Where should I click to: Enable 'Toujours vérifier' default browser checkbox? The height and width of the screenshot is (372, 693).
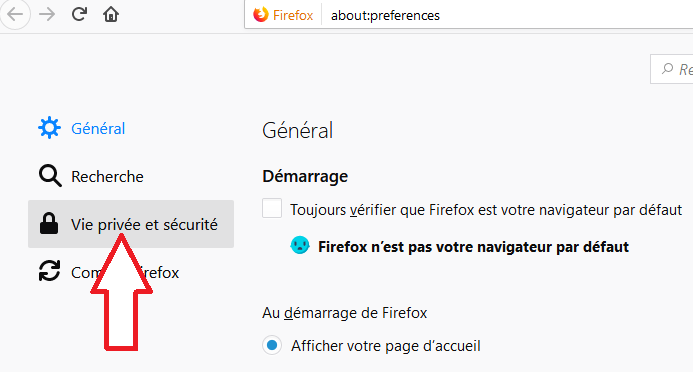272,208
